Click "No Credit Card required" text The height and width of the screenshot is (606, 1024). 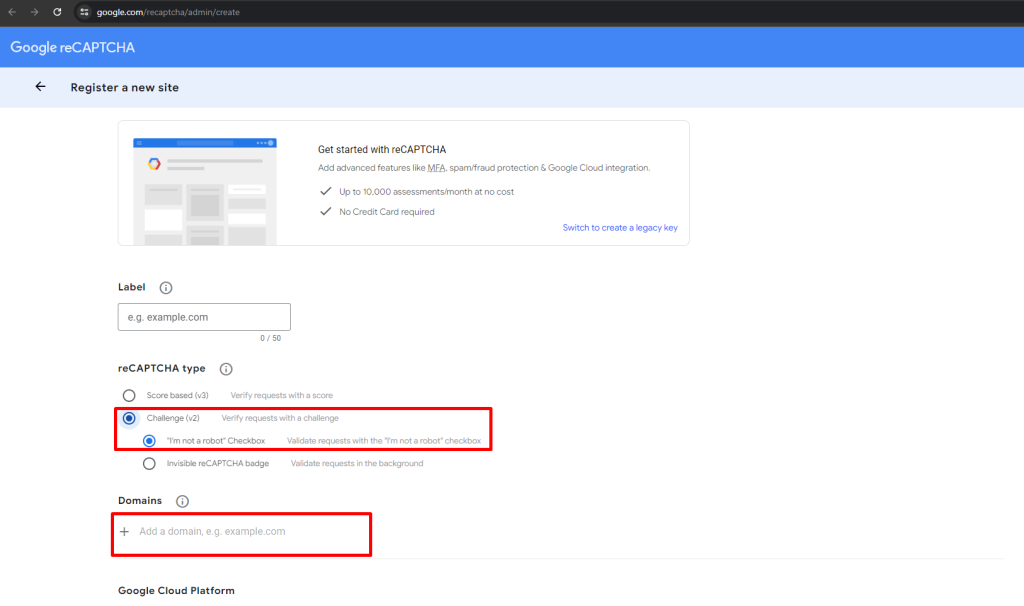point(387,212)
